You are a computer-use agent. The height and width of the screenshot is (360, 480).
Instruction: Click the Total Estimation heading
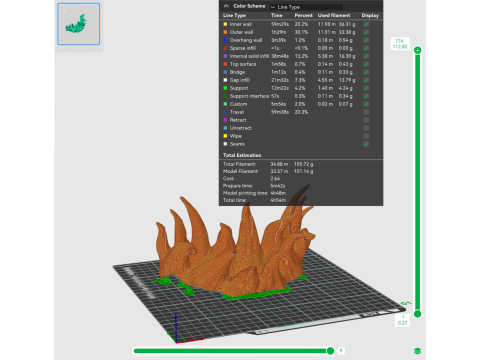(242, 155)
